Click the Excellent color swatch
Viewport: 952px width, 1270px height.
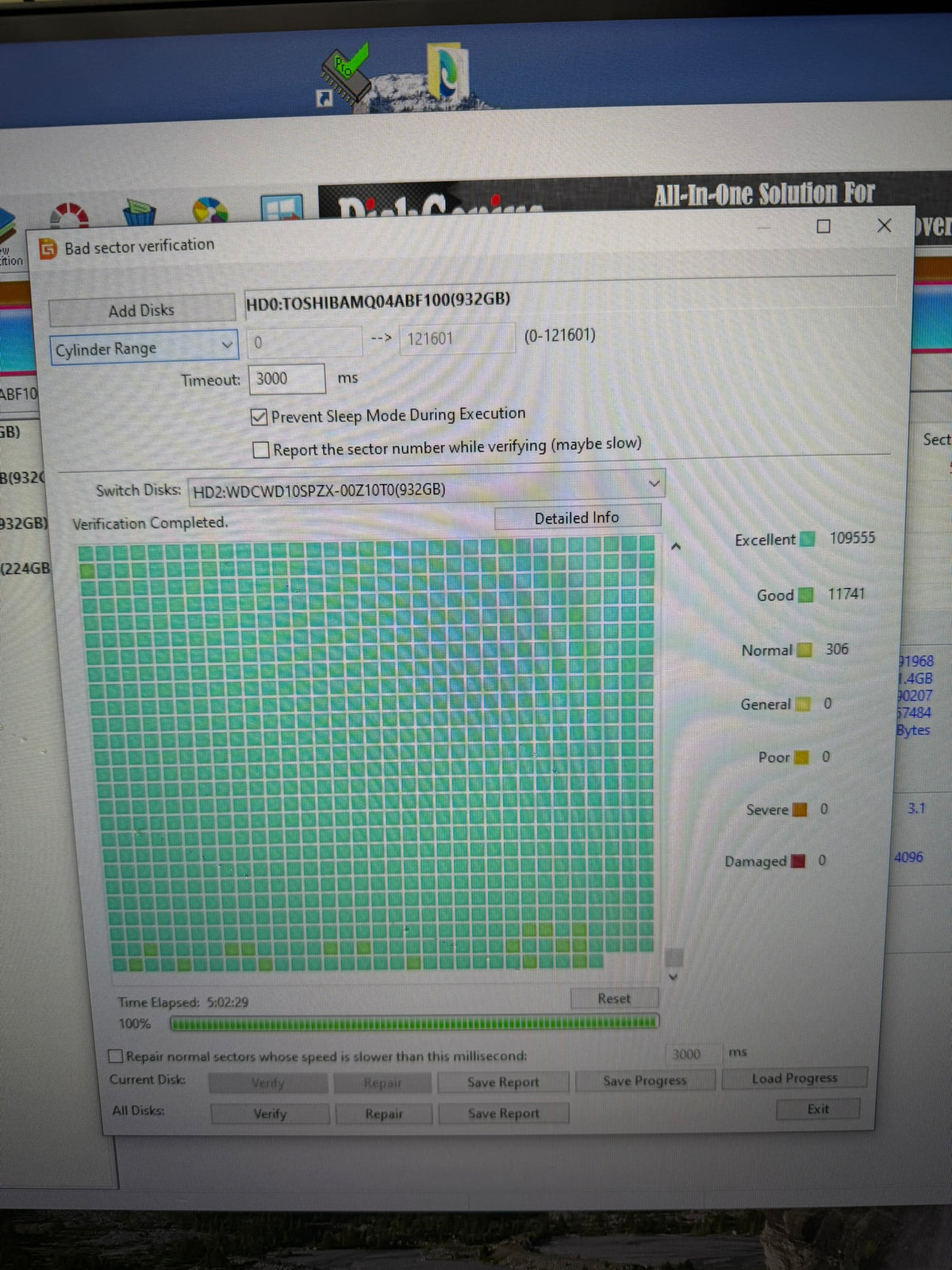coord(808,540)
